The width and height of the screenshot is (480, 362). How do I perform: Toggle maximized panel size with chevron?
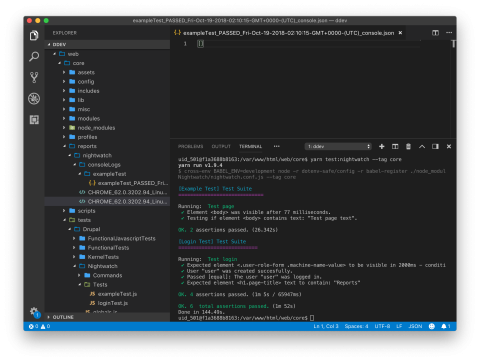tap(422, 146)
